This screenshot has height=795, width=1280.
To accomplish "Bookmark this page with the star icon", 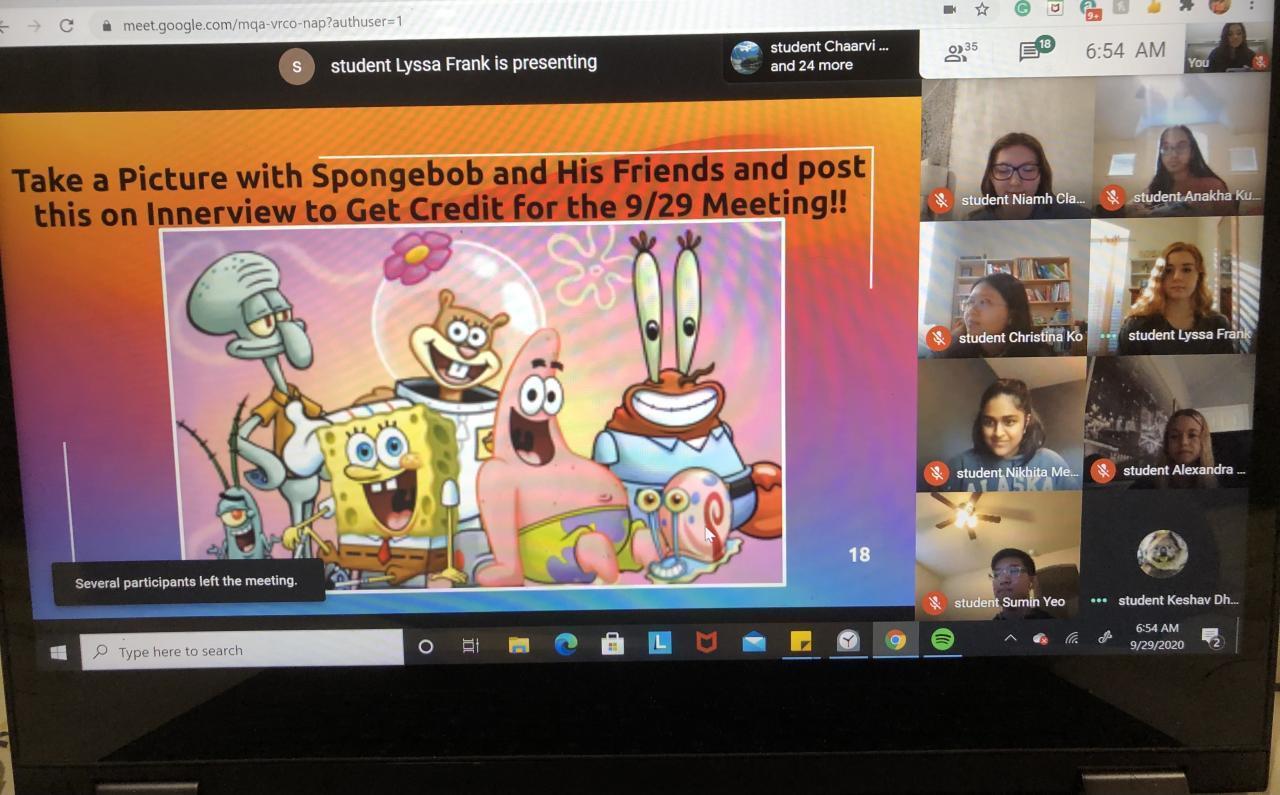I will [x=982, y=9].
